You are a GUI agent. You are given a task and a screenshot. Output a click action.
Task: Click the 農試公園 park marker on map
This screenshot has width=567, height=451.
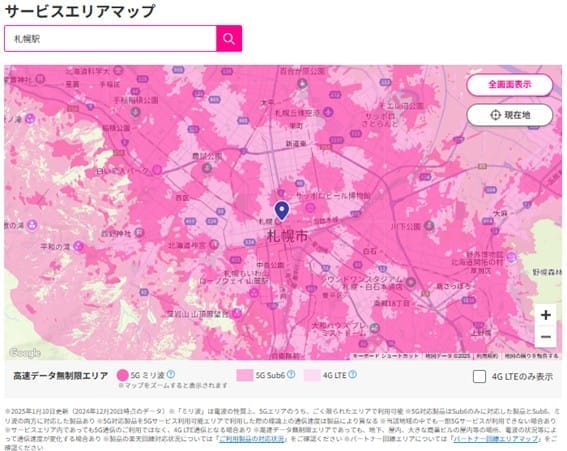206,167
